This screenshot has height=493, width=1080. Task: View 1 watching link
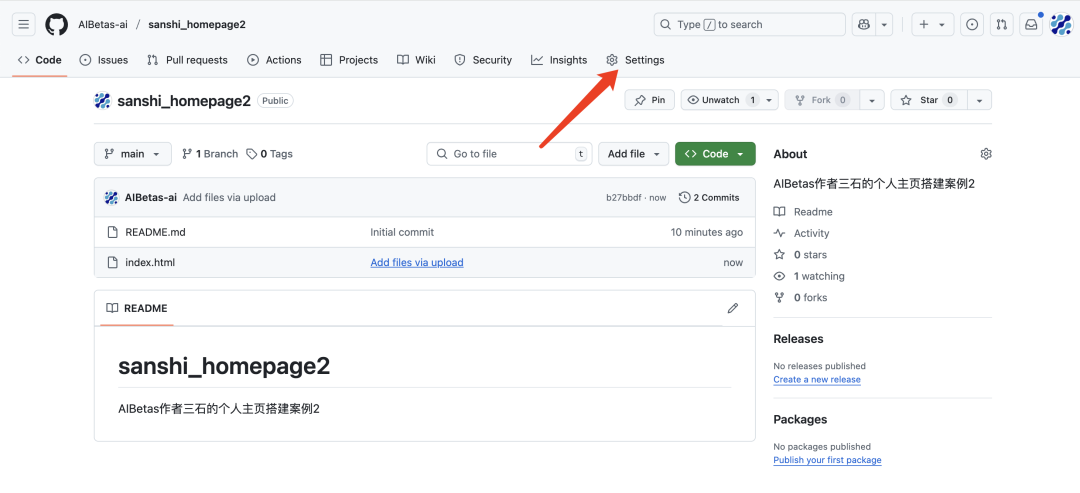tap(809, 276)
